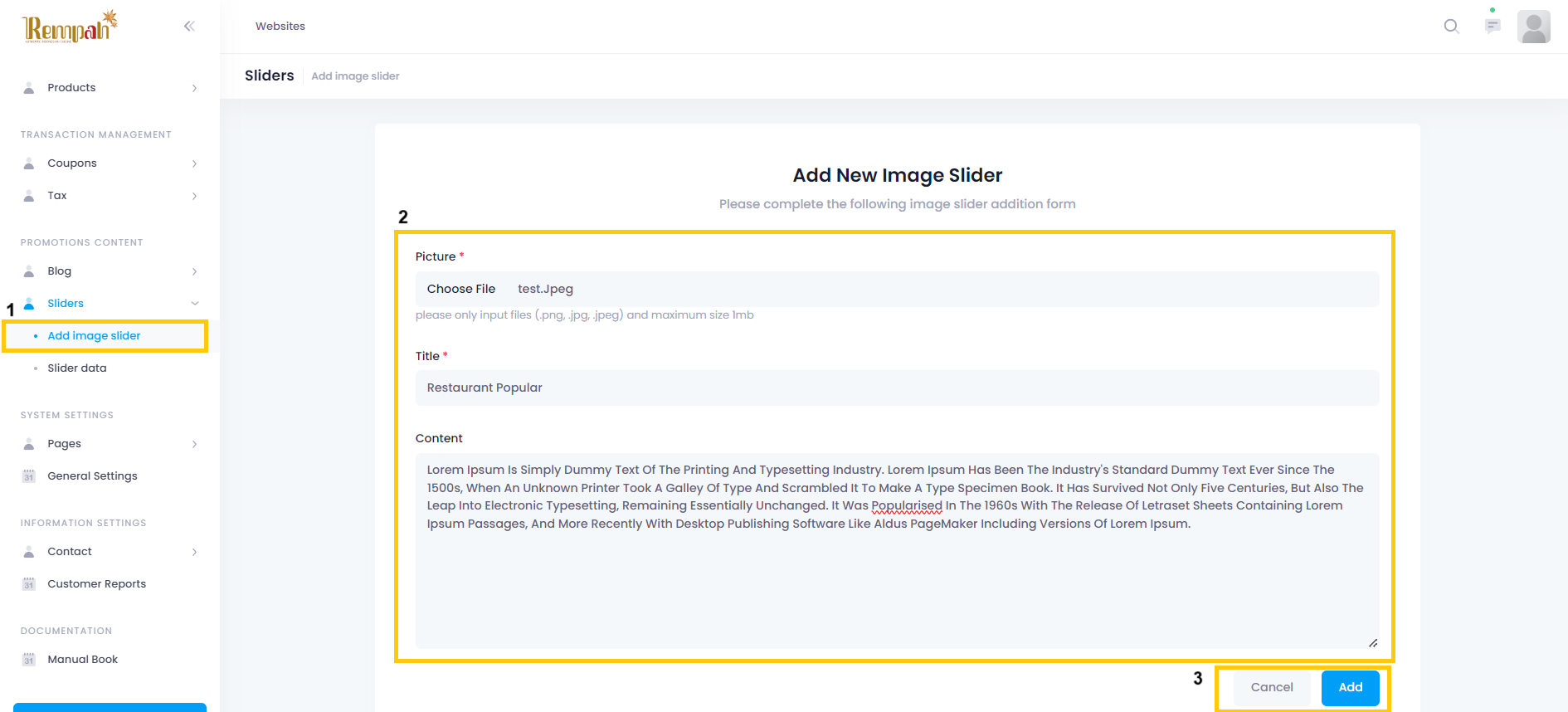Expand the Coupons submenu arrow
Screen dimensions: 1568x712
(194, 163)
